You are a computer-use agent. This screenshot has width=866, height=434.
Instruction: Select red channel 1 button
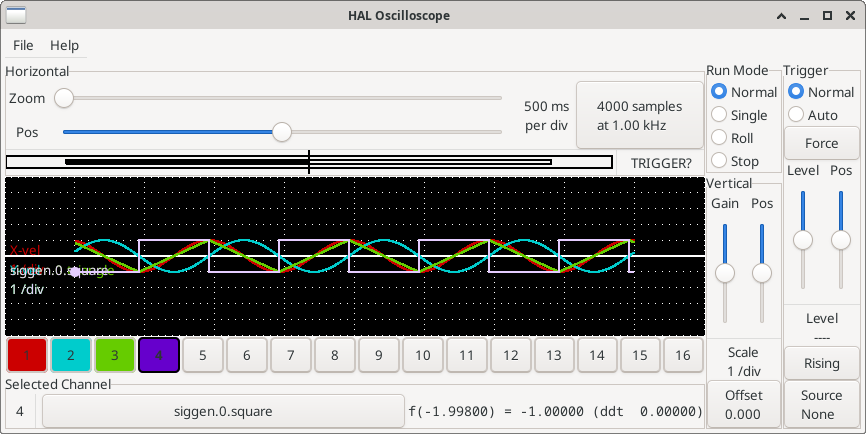point(27,355)
